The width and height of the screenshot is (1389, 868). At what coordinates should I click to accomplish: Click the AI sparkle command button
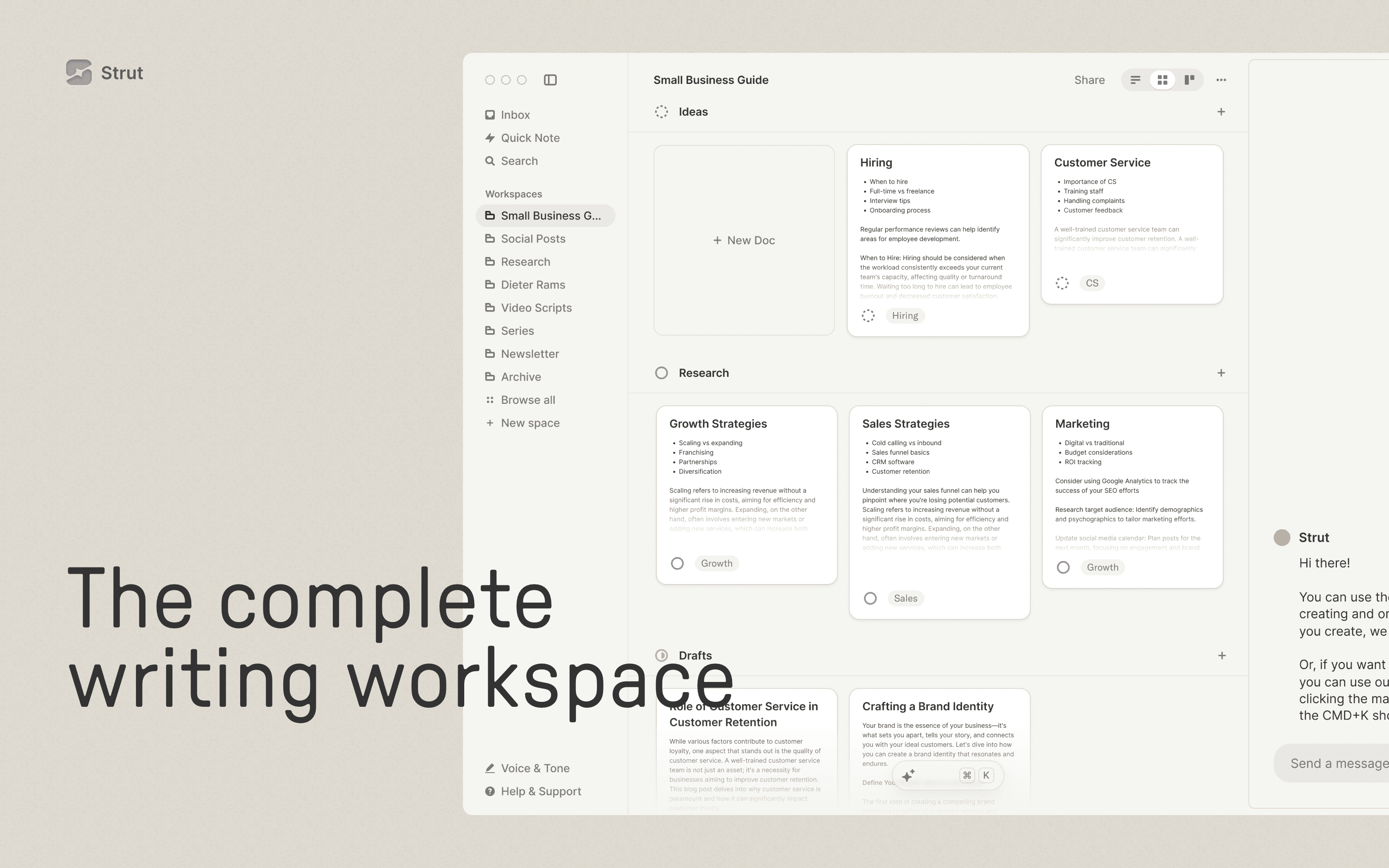tap(908, 775)
